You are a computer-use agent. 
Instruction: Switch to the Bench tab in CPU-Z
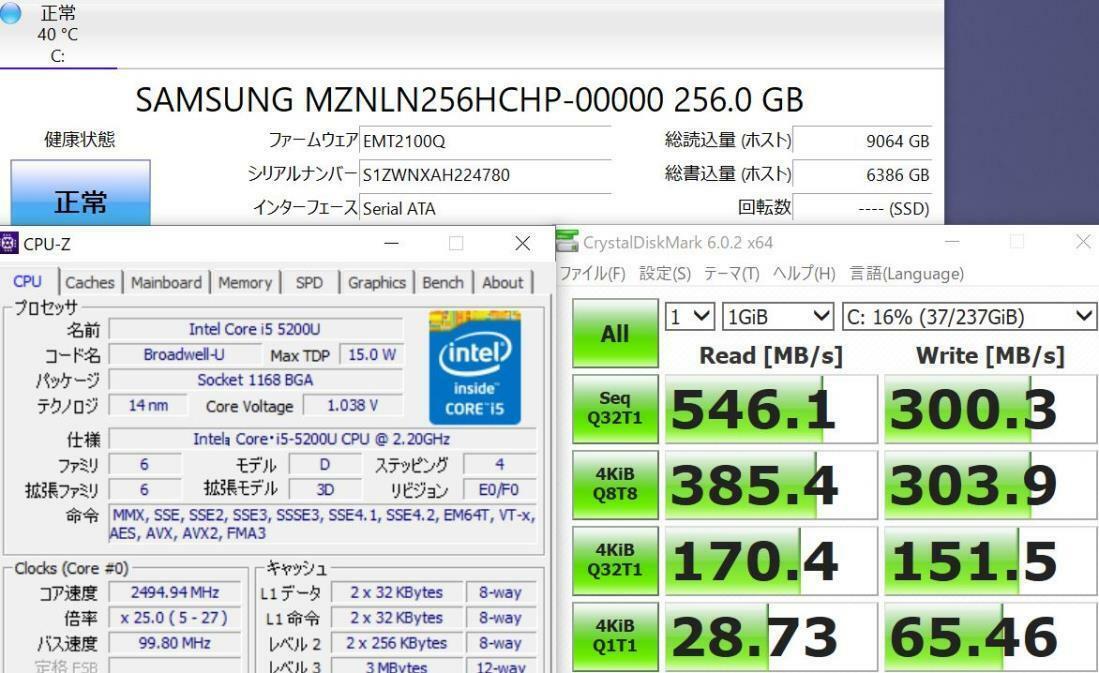[442, 282]
